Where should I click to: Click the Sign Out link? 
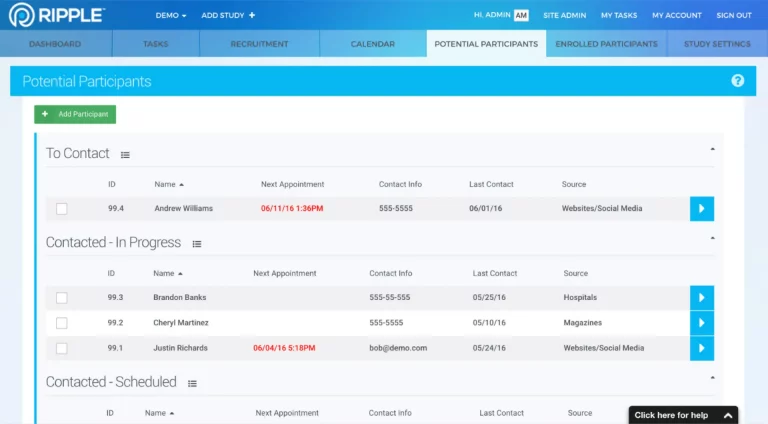tap(734, 15)
